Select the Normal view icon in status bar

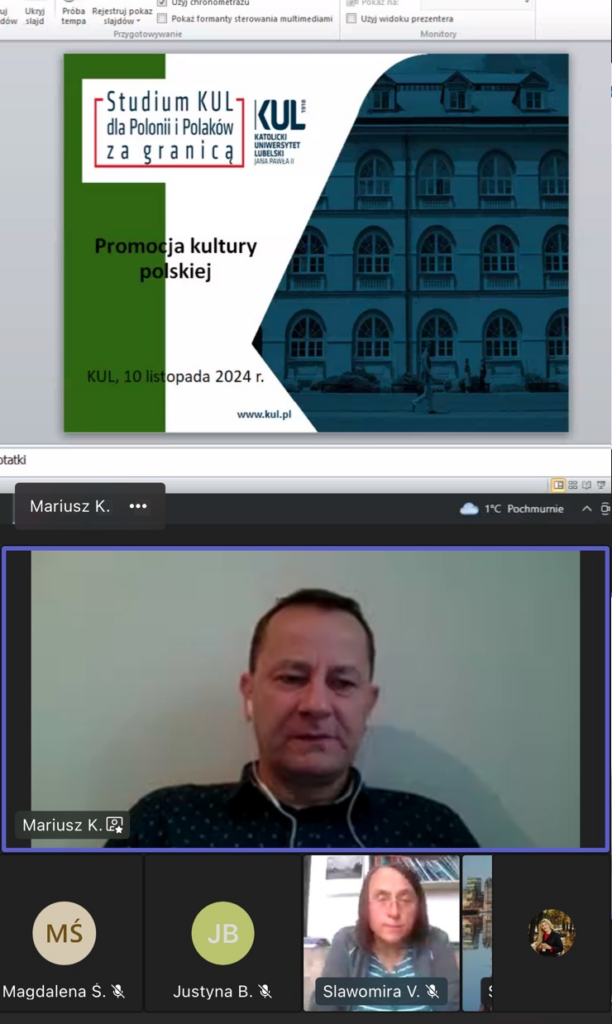558,485
